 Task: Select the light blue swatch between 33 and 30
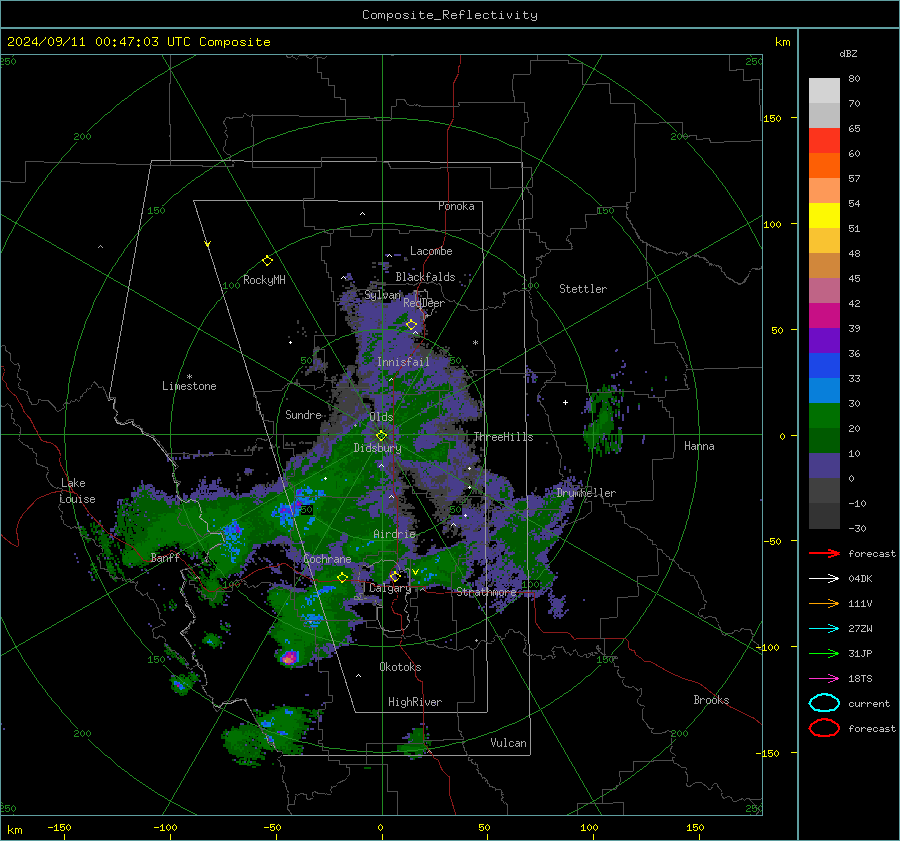click(824, 391)
